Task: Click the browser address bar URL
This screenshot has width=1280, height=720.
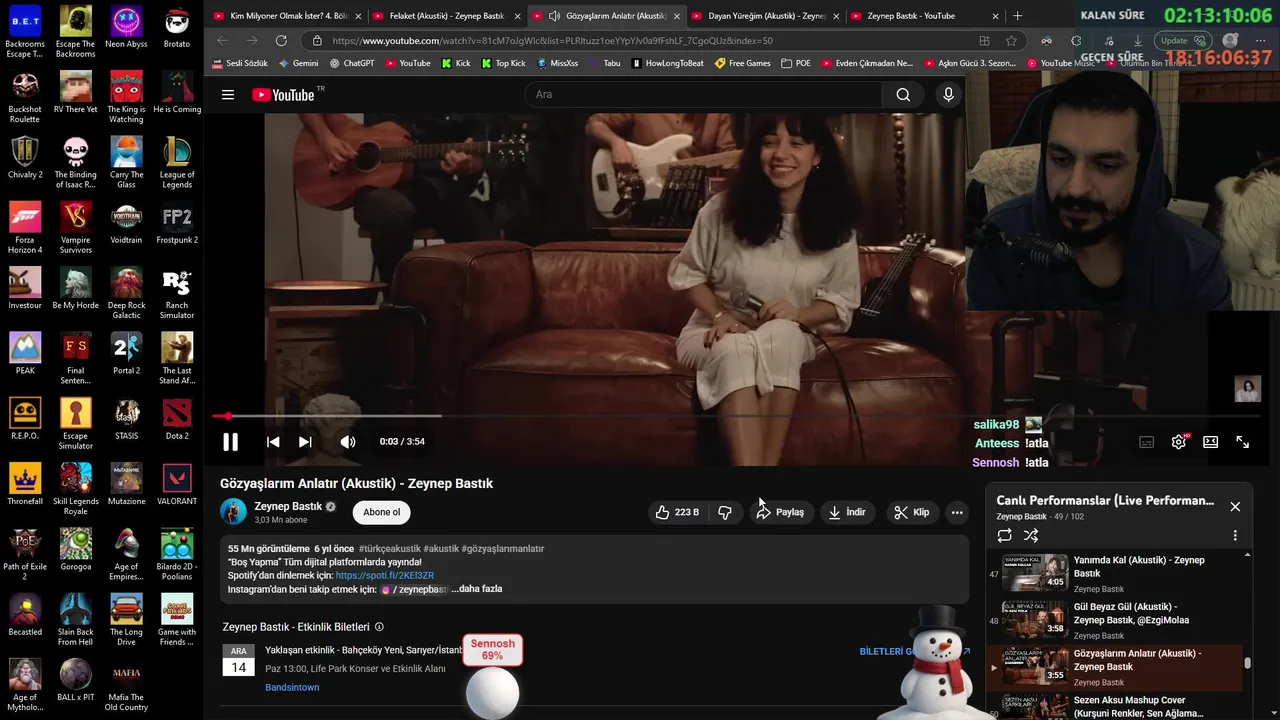Action: tap(552, 41)
